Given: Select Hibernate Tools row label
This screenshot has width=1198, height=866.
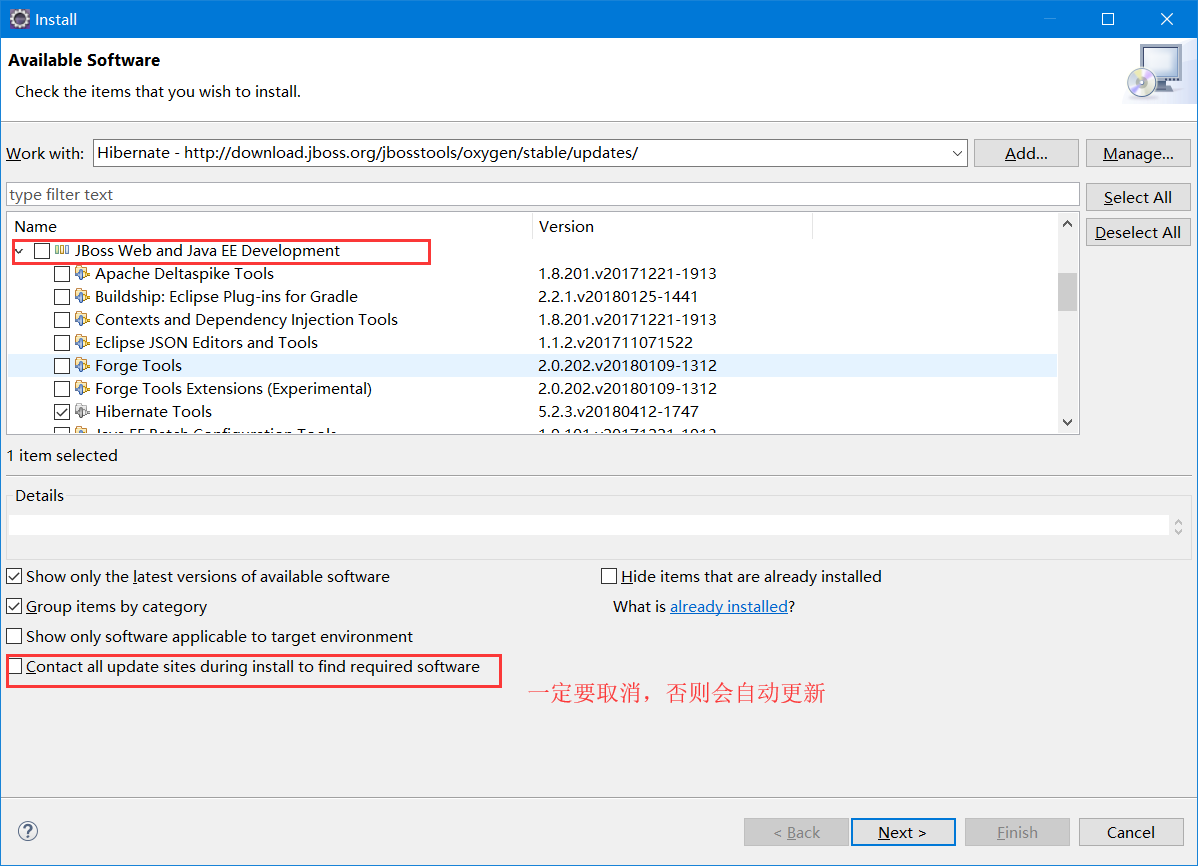Looking at the screenshot, I should click(153, 411).
